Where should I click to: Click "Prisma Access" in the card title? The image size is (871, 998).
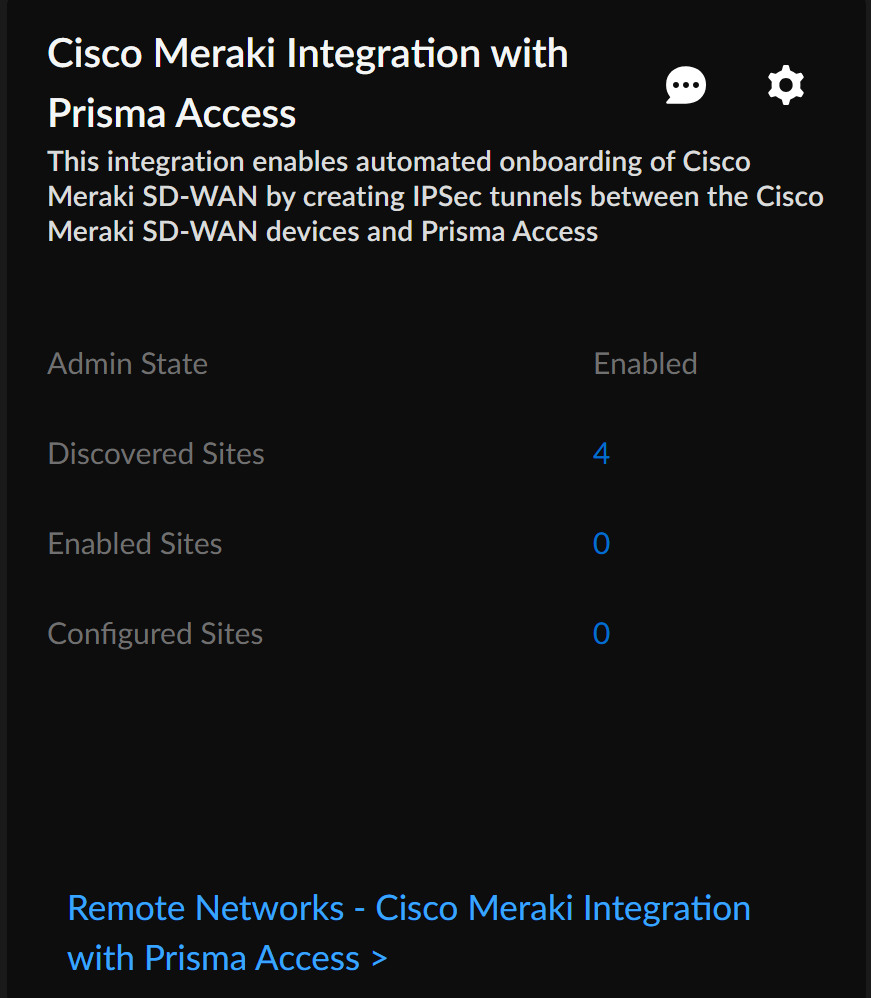172,114
